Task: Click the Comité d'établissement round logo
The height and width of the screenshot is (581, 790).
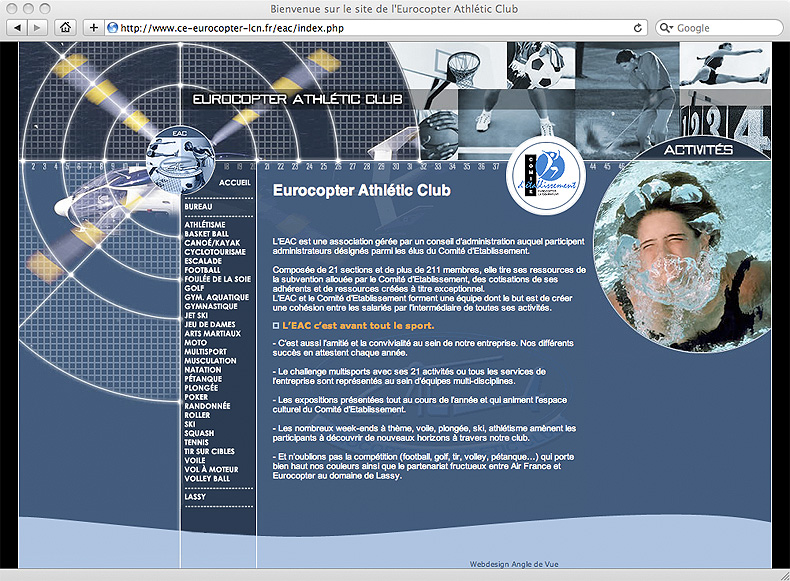Action: pos(546,176)
